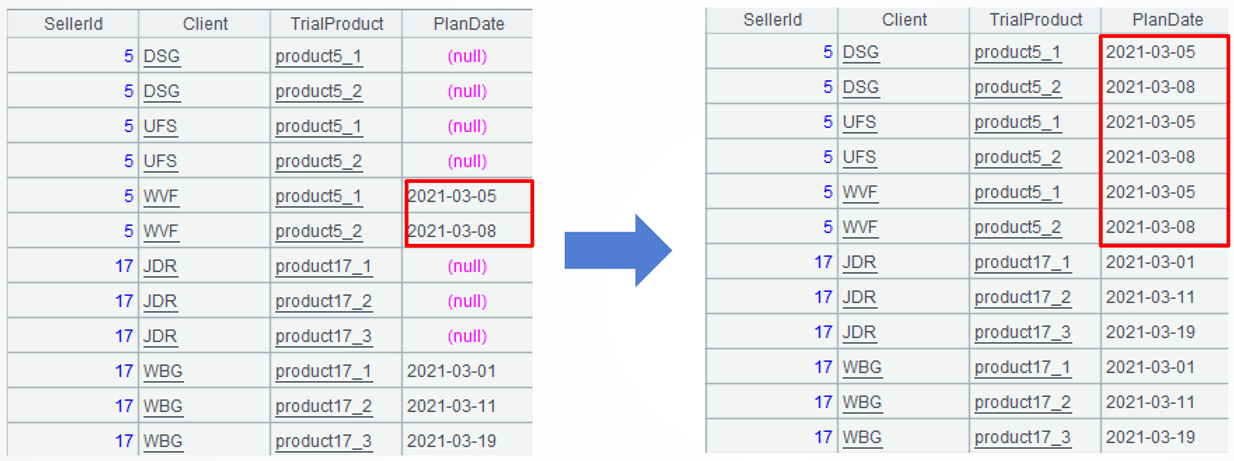Select the 2021-03-08 cell in left table
This screenshot has height=461, width=1234.
click(x=451, y=231)
